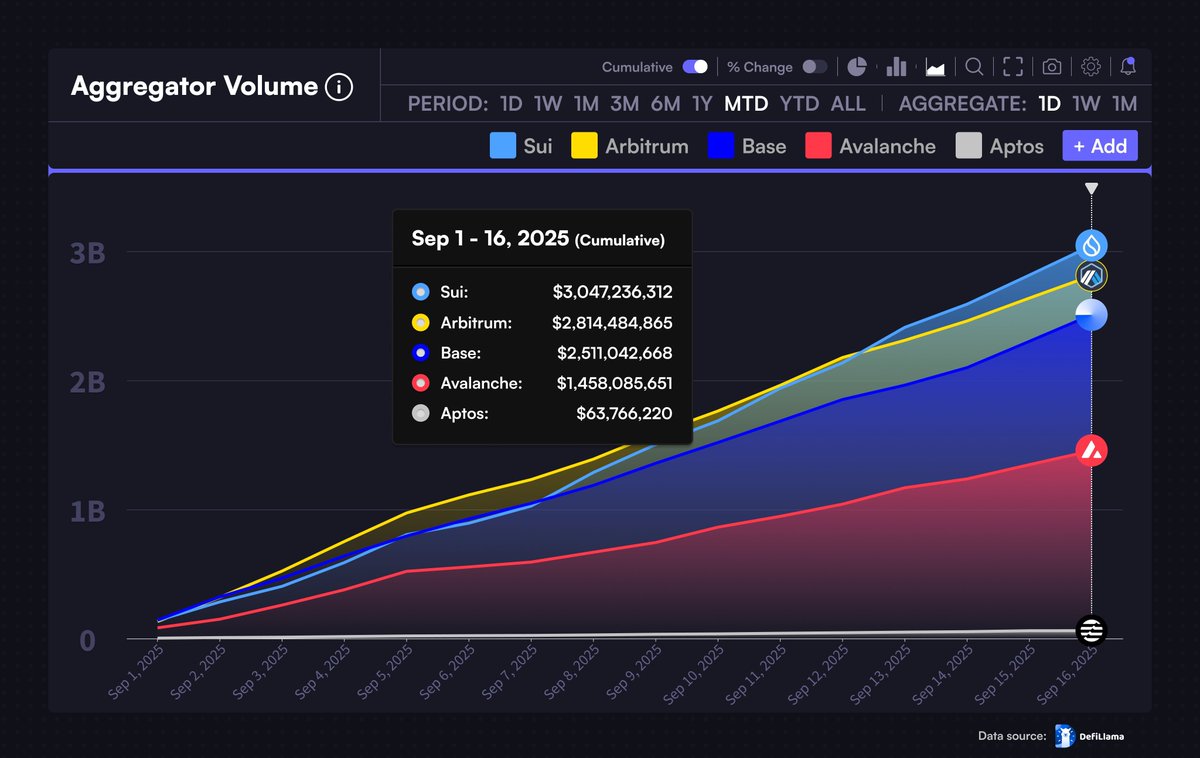Take a chart screenshot with camera icon
Viewport: 1200px width, 758px height.
coord(1051,66)
